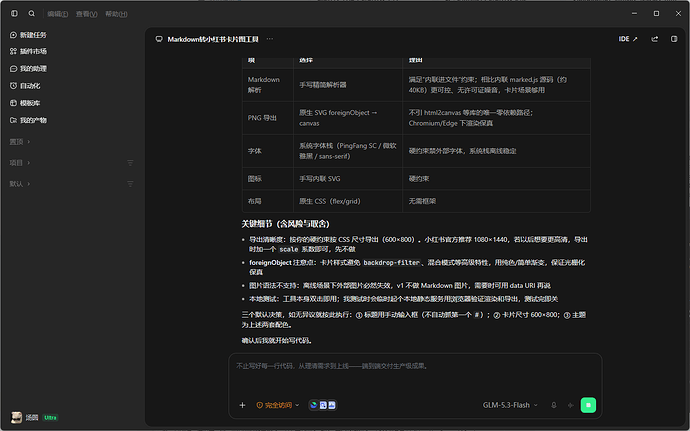Open the conversation in IDE
This screenshot has height=431, width=690.
tap(628, 39)
